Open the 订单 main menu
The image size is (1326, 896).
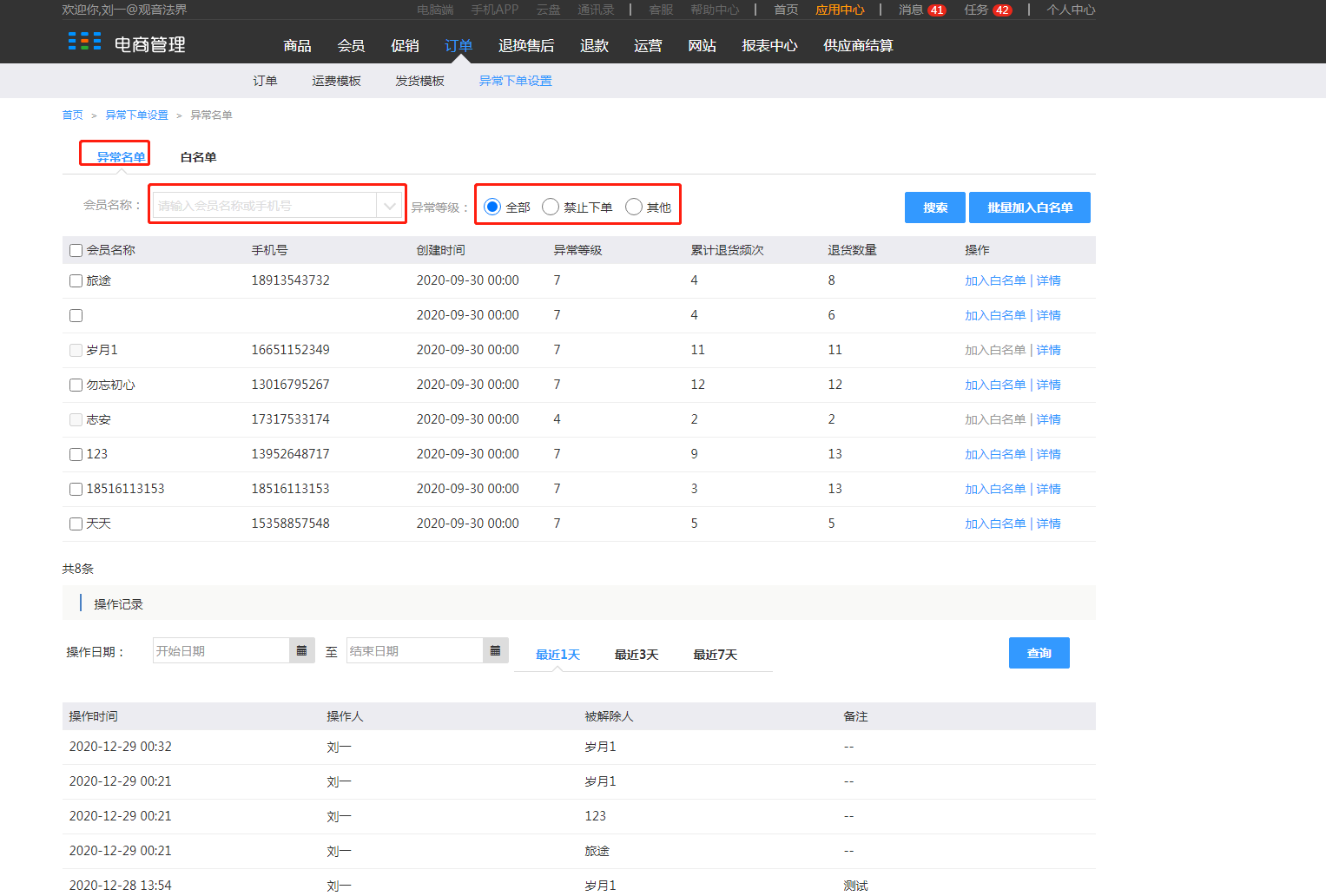tap(458, 45)
